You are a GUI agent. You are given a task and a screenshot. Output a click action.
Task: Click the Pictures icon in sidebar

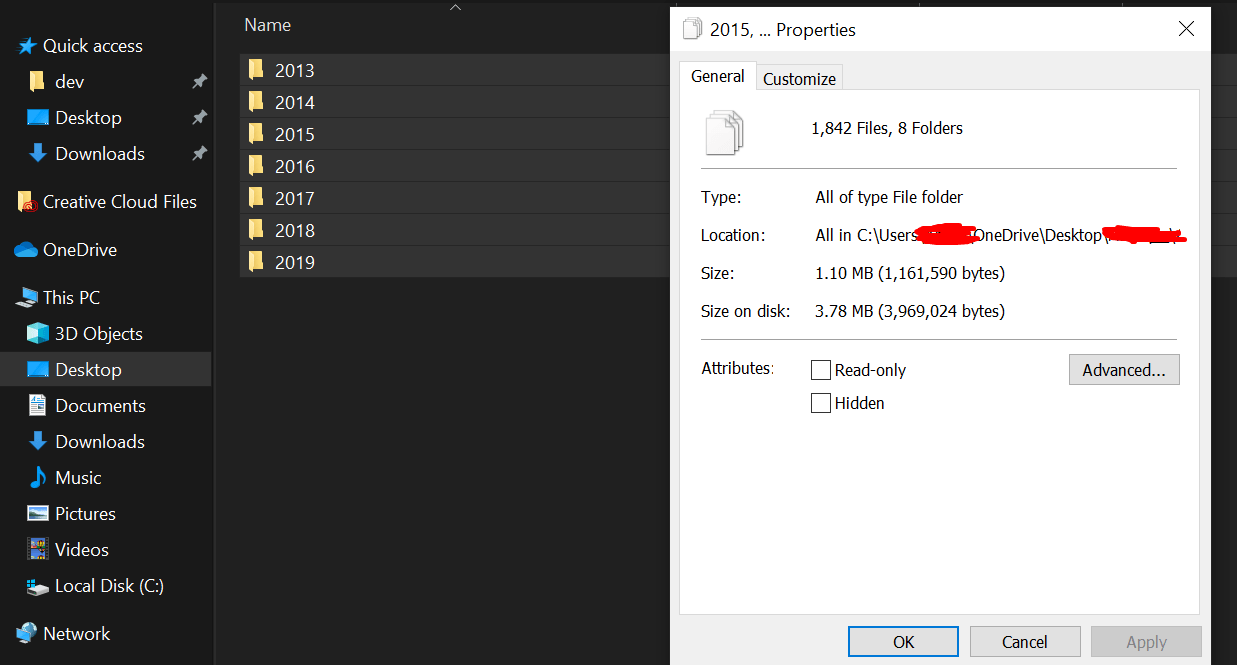tap(38, 514)
